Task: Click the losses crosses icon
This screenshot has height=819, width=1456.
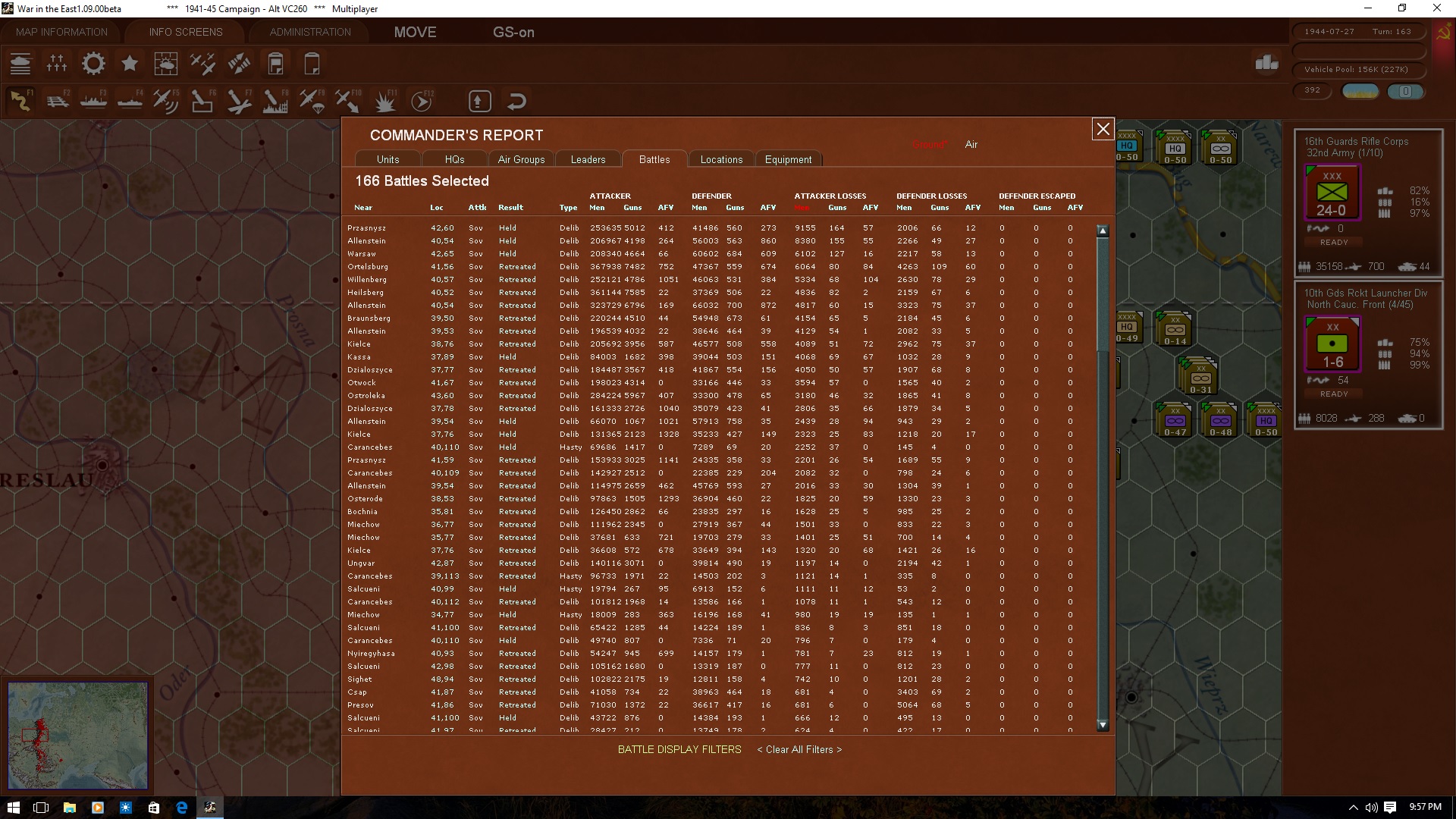Action: pos(57,64)
